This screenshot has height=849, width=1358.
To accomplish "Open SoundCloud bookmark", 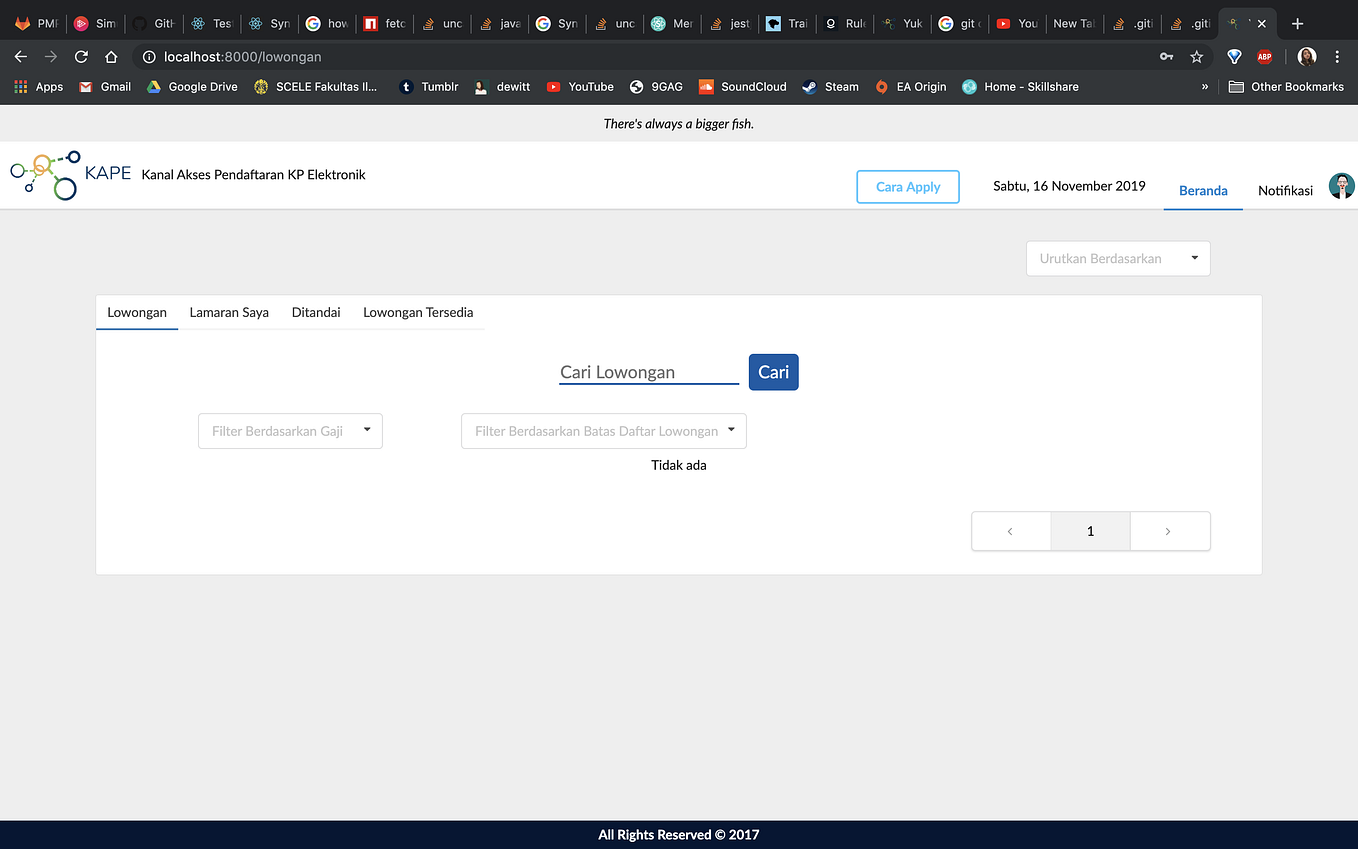I will click(742, 87).
